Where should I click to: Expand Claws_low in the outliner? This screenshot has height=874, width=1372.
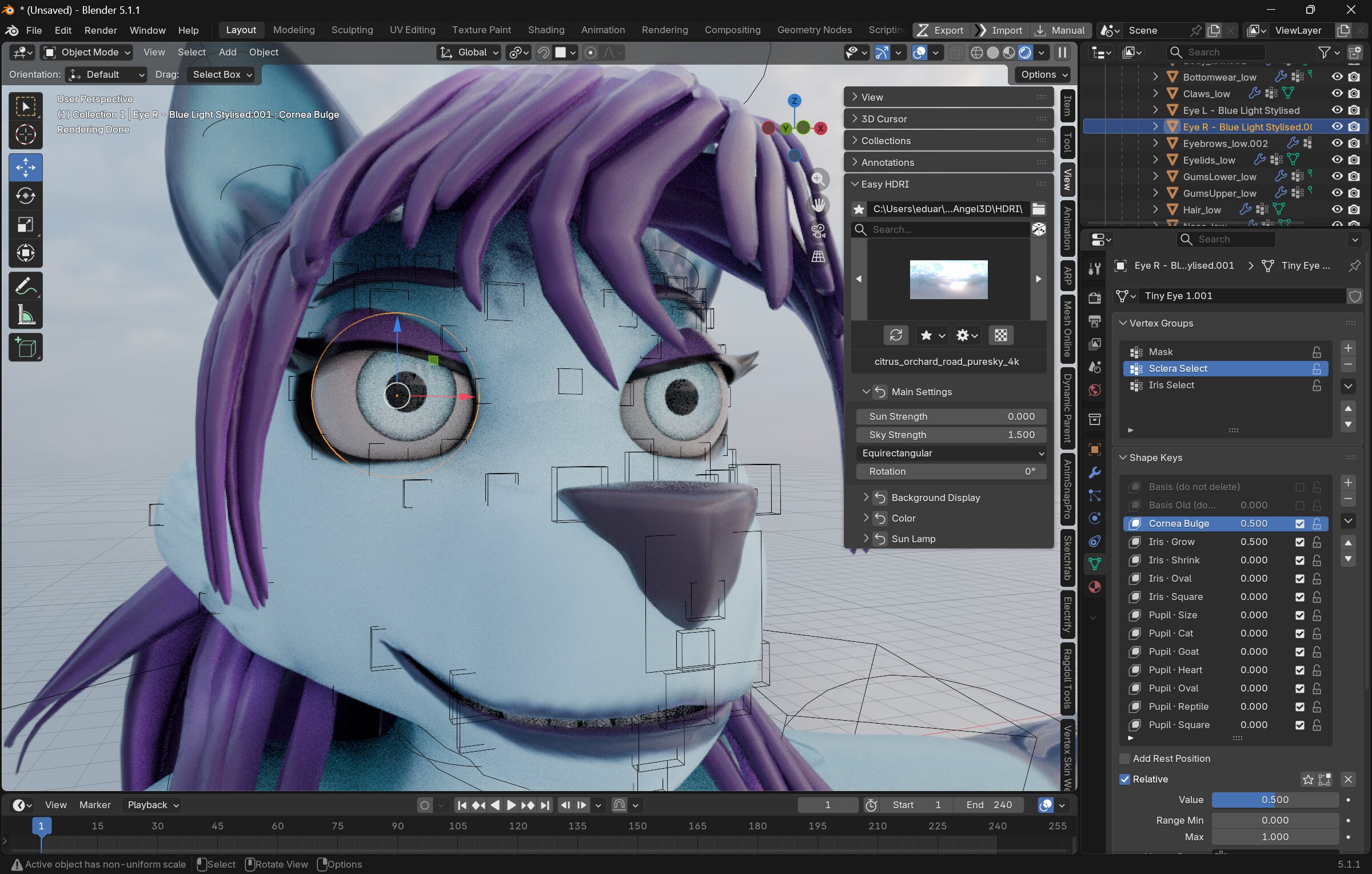click(x=1155, y=93)
